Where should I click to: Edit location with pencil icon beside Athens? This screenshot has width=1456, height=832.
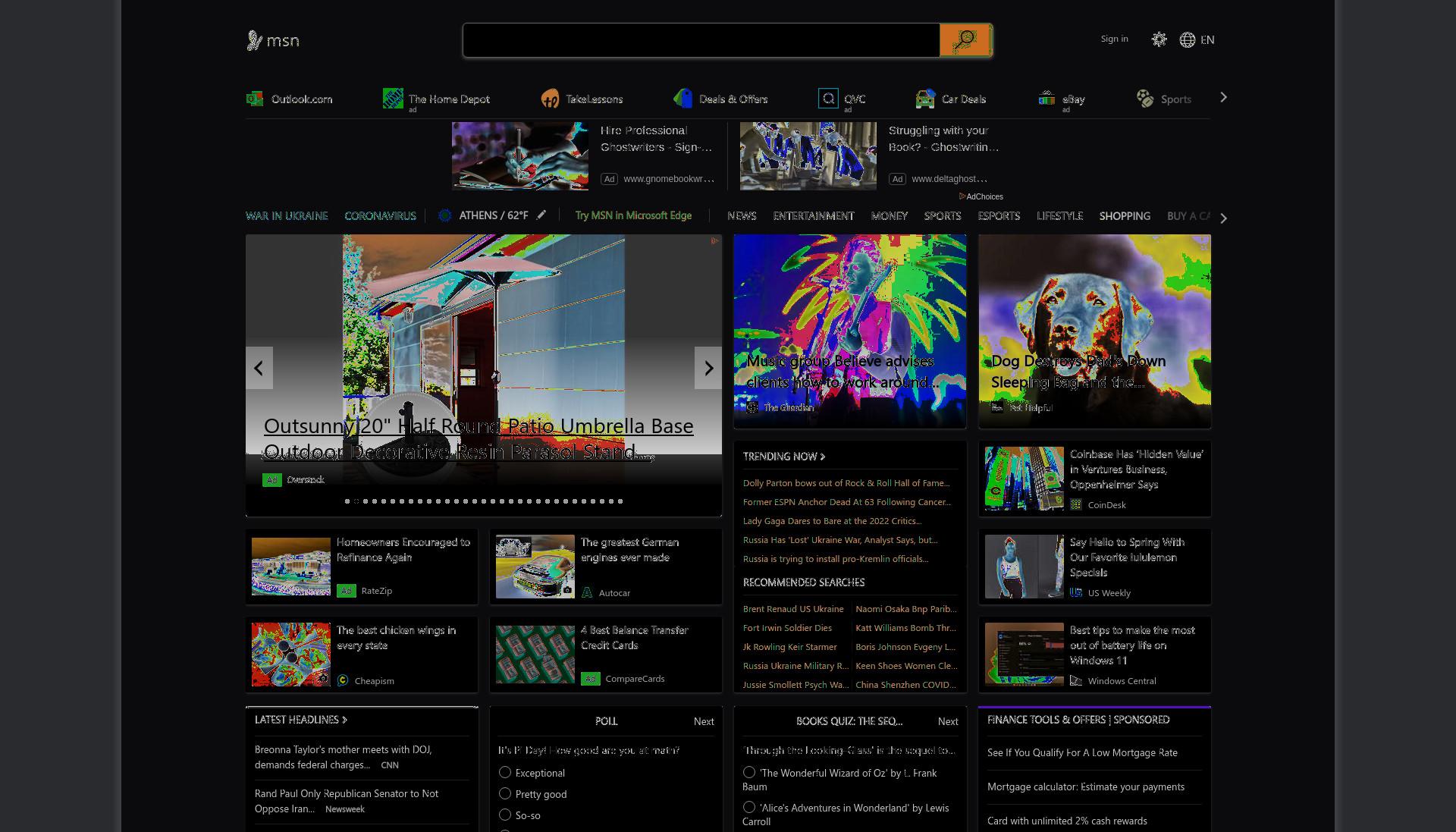click(x=541, y=215)
